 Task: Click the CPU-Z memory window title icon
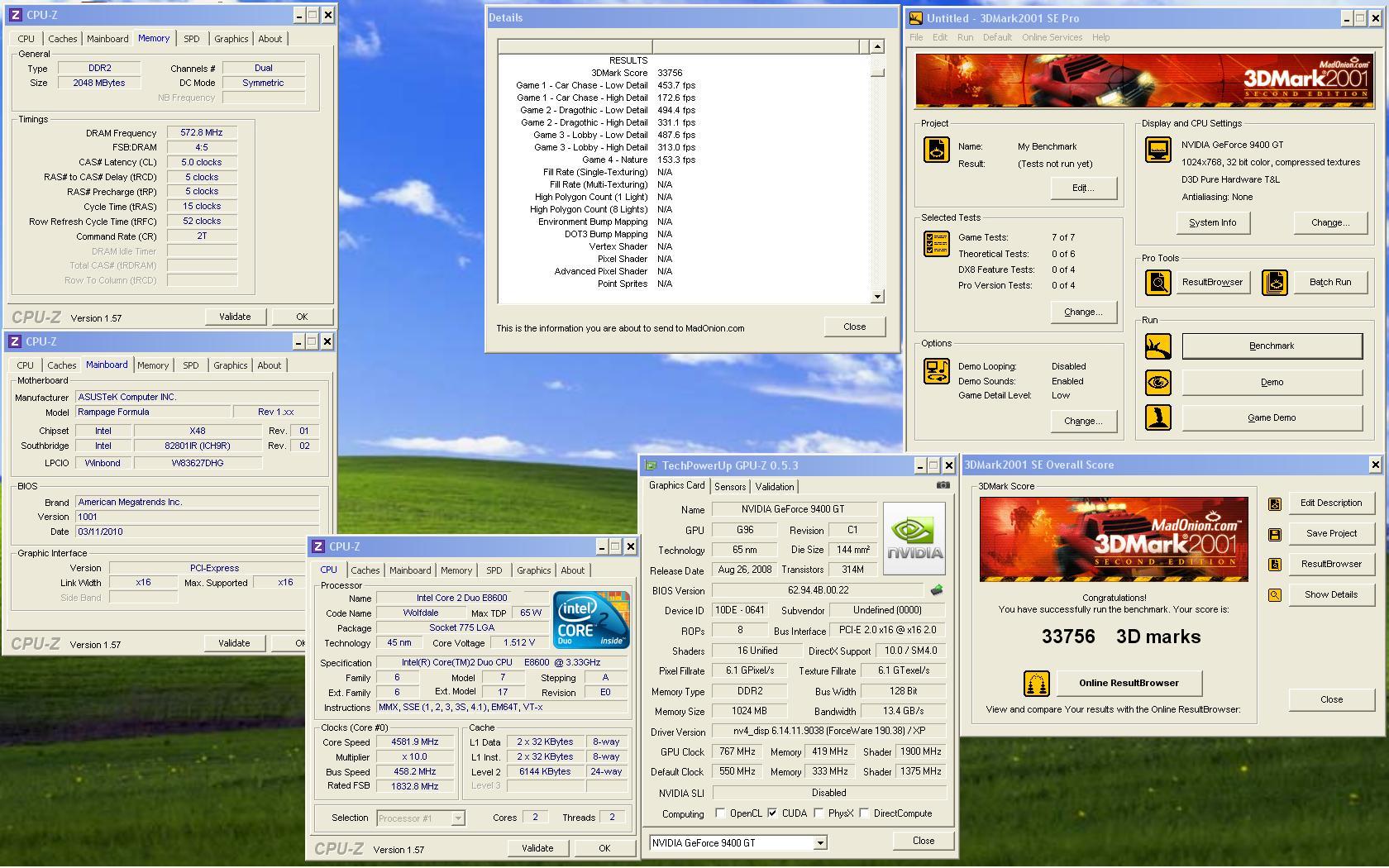tap(16, 15)
